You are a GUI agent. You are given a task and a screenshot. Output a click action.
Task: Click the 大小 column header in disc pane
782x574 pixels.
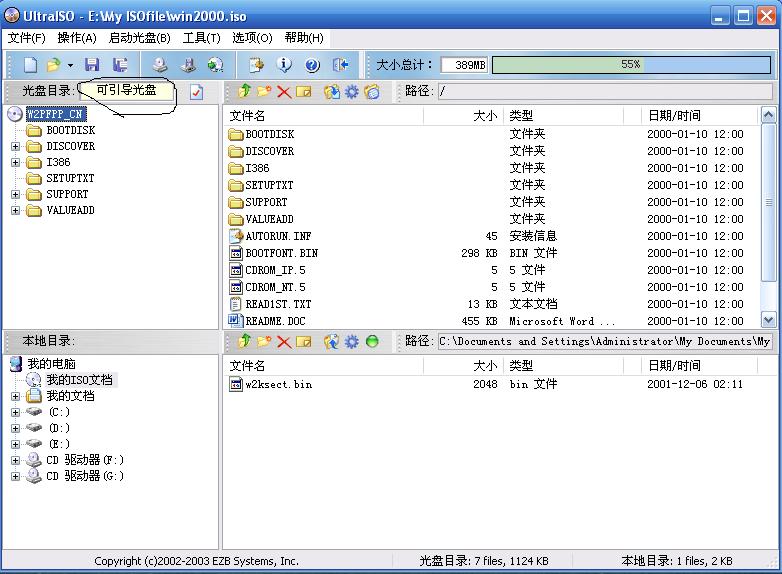tap(463, 116)
